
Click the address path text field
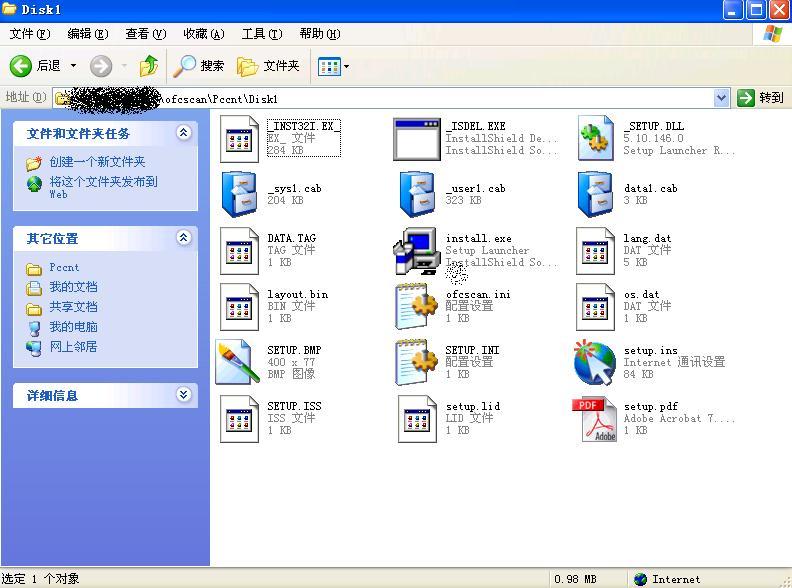pyautogui.click(x=384, y=98)
